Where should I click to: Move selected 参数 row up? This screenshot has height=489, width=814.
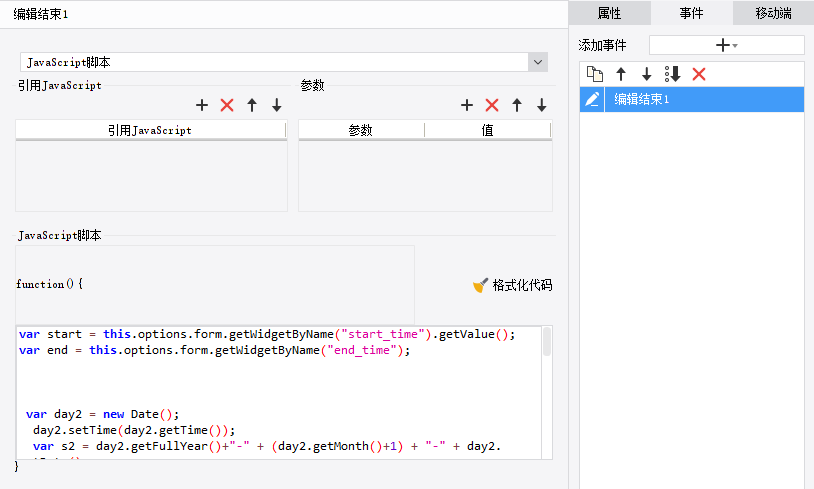point(517,105)
